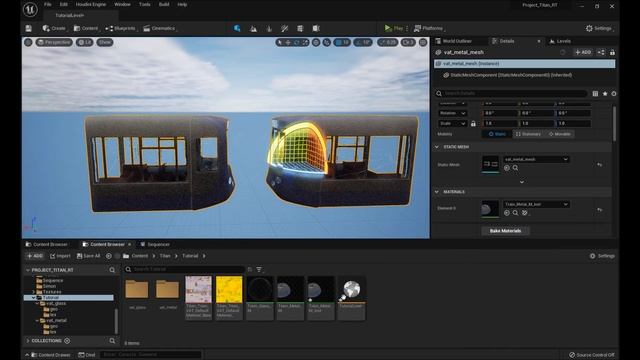Screen dimensions: 640x360
Task: Open the content browser filter icon
Action: pos(259,269)
